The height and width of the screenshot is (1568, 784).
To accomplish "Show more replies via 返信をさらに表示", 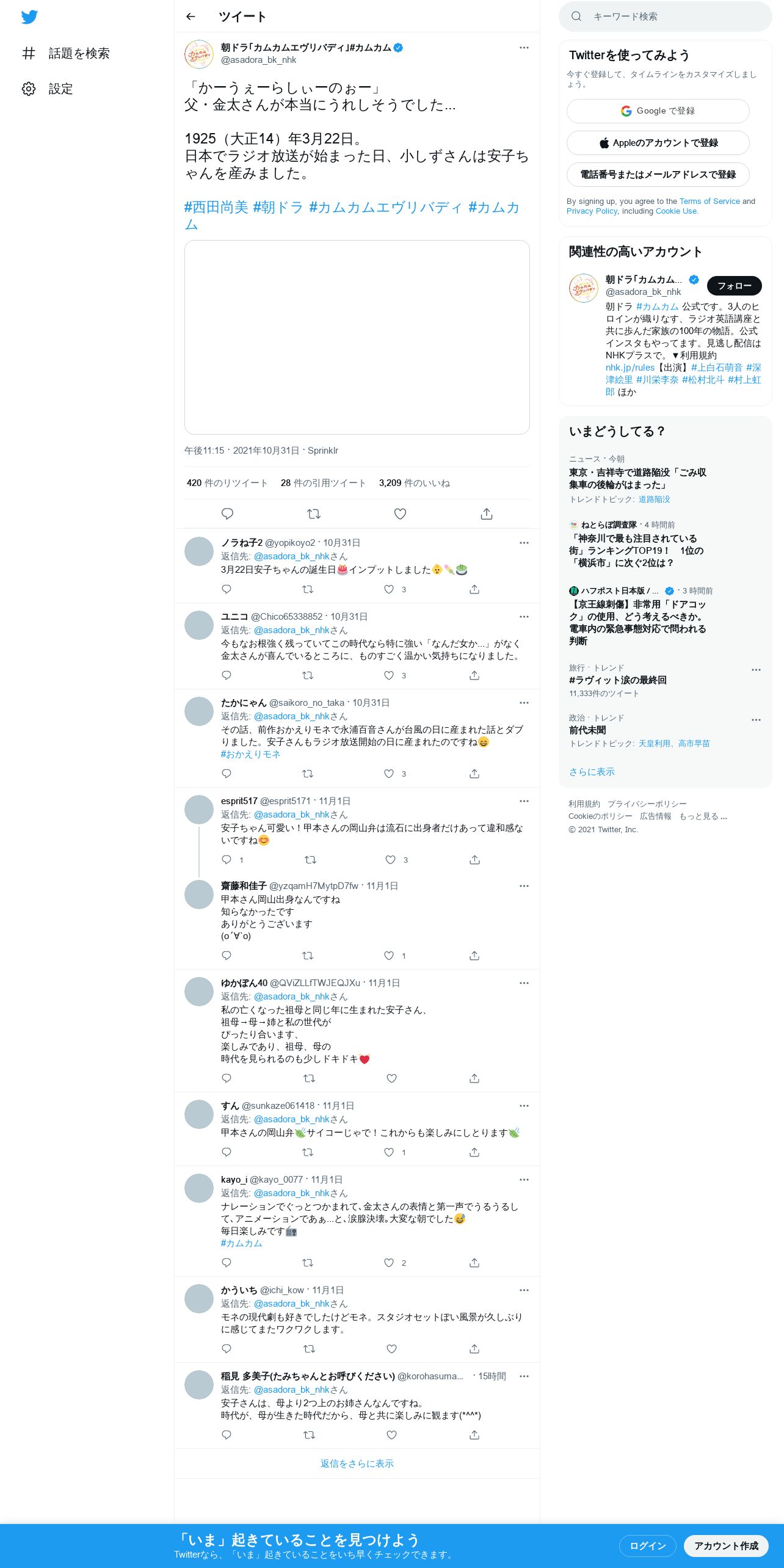I will point(357,1464).
